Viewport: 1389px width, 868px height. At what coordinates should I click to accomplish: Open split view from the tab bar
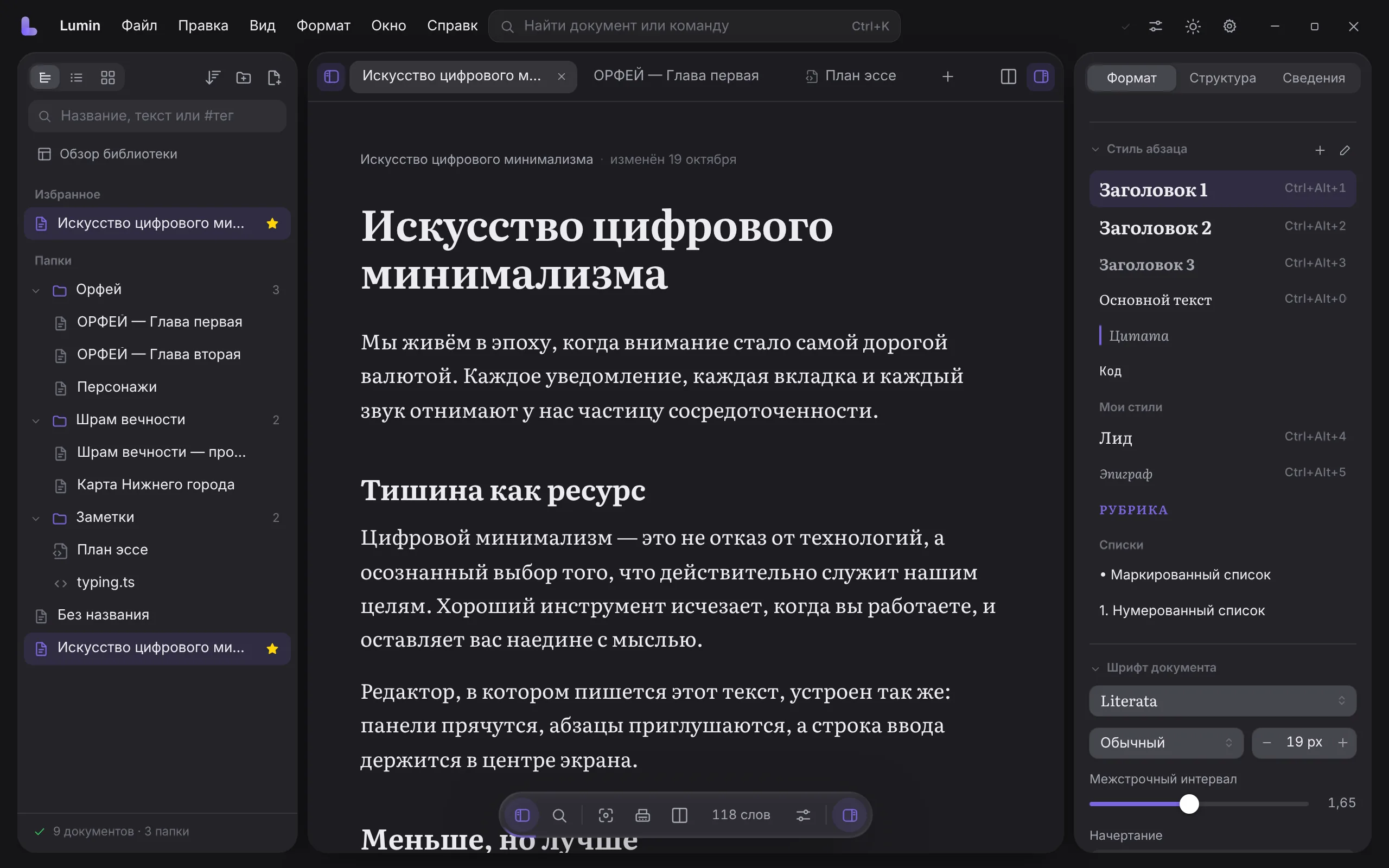(x=1009, y=76)
